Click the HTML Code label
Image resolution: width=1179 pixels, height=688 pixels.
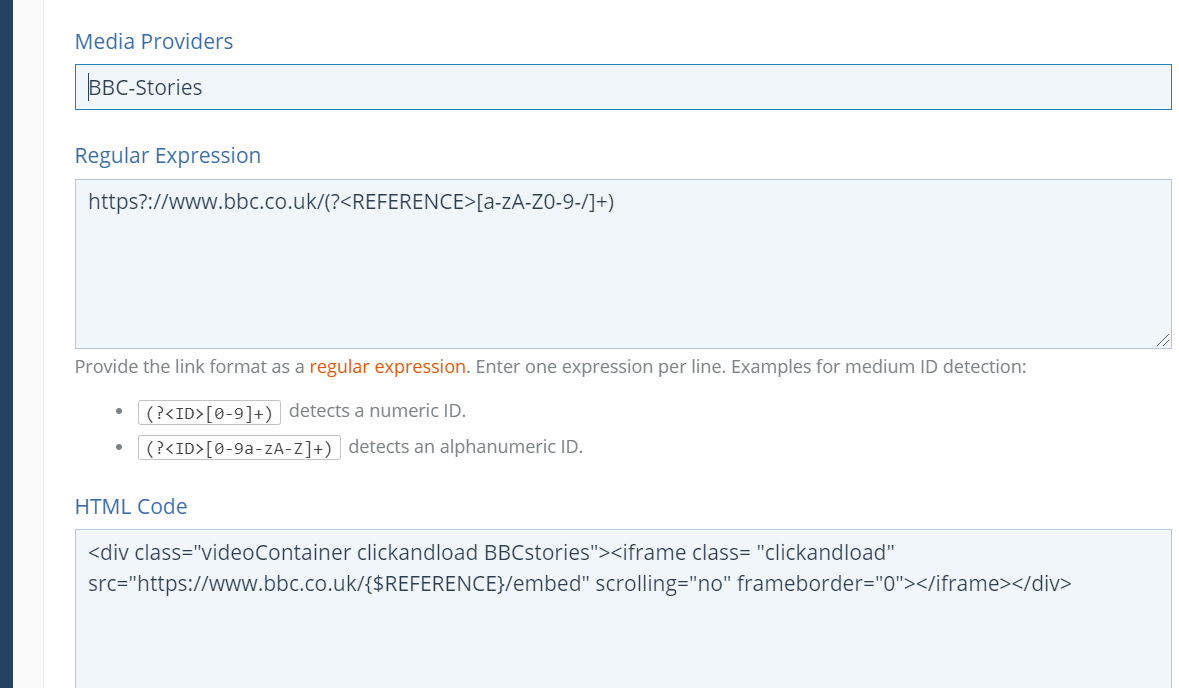131,506
